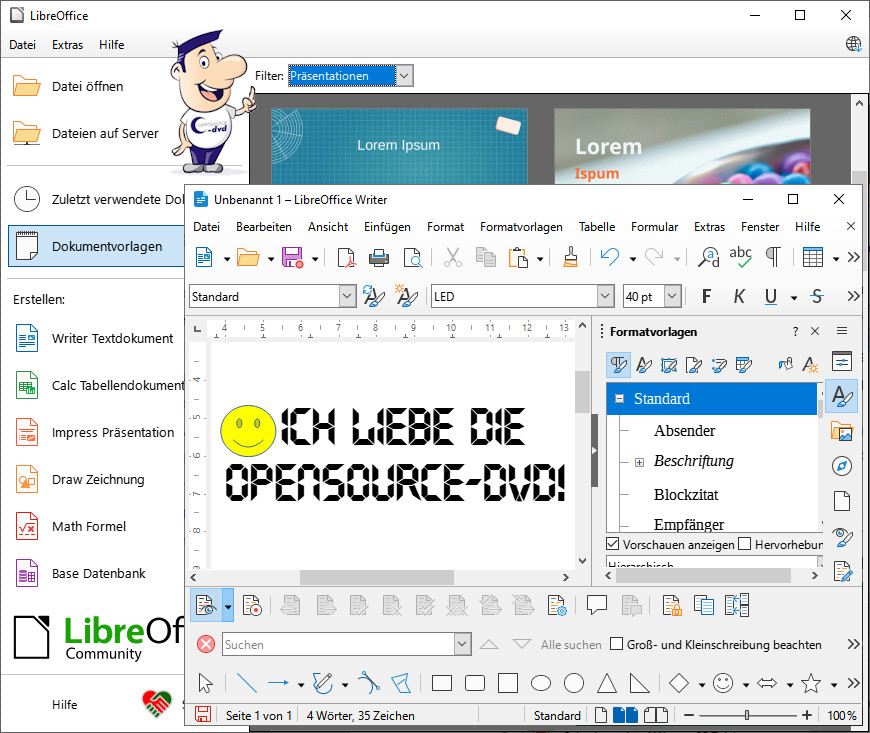The image size is (870, 733).
Task: Expand the Beschriftung tree item
Action: click(639, 462)
